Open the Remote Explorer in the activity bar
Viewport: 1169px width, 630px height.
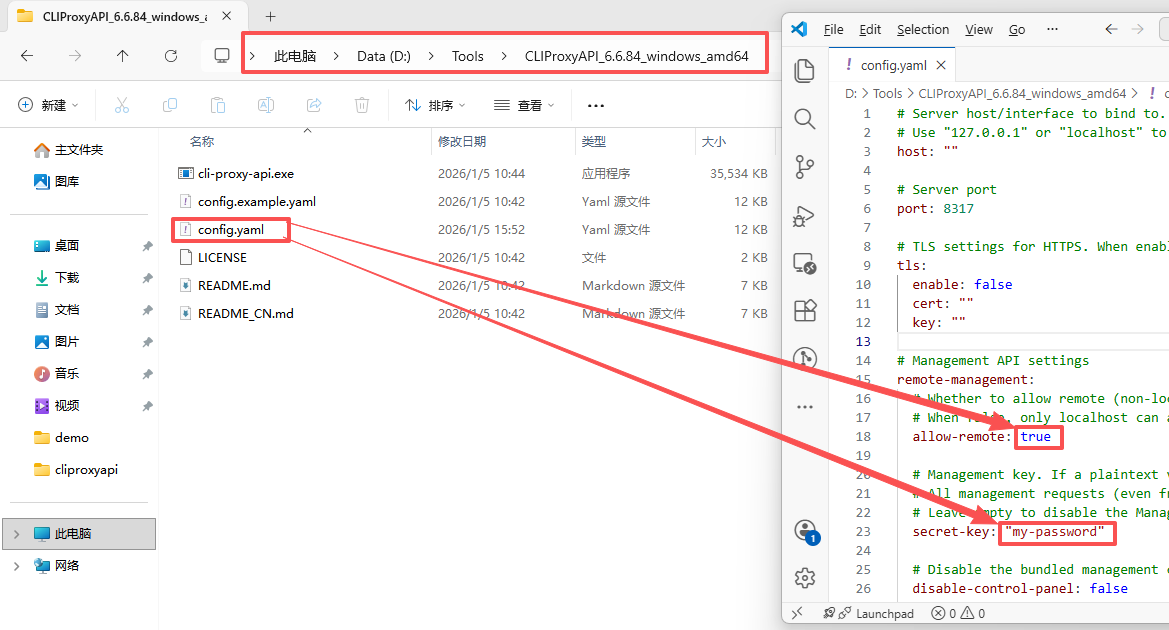[x=804, y=263]
